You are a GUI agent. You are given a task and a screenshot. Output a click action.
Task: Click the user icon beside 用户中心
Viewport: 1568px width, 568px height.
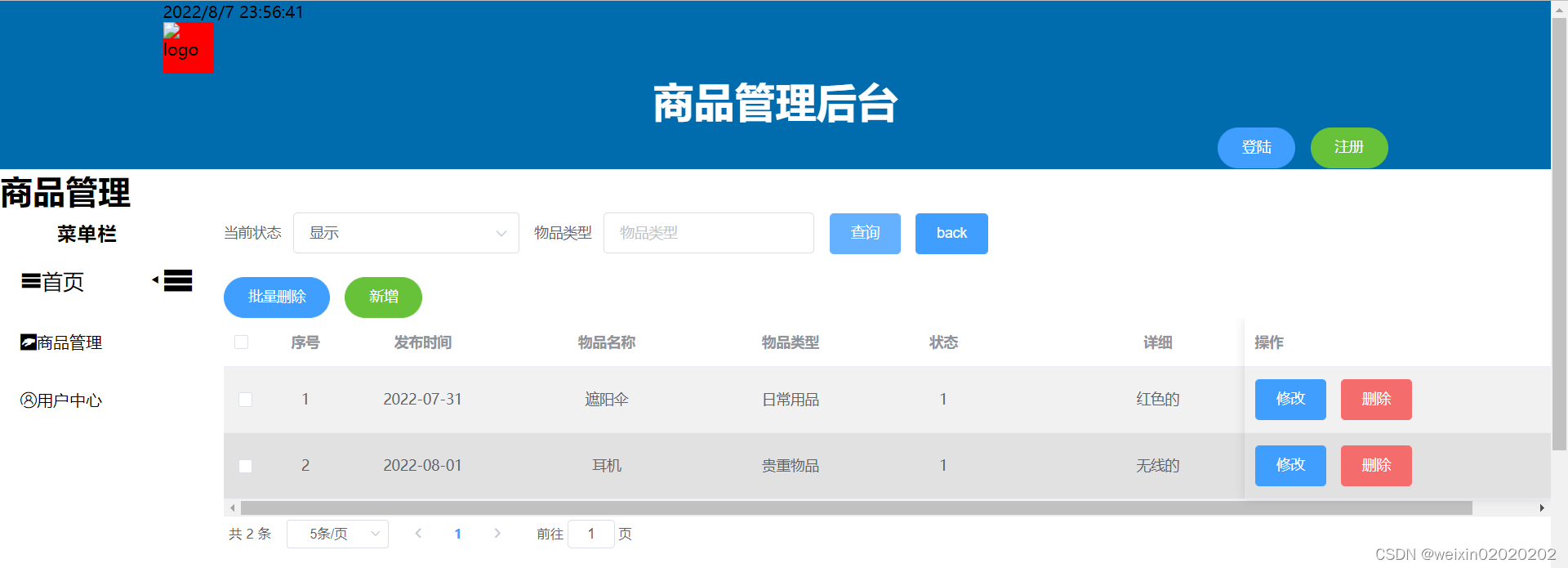29,400
